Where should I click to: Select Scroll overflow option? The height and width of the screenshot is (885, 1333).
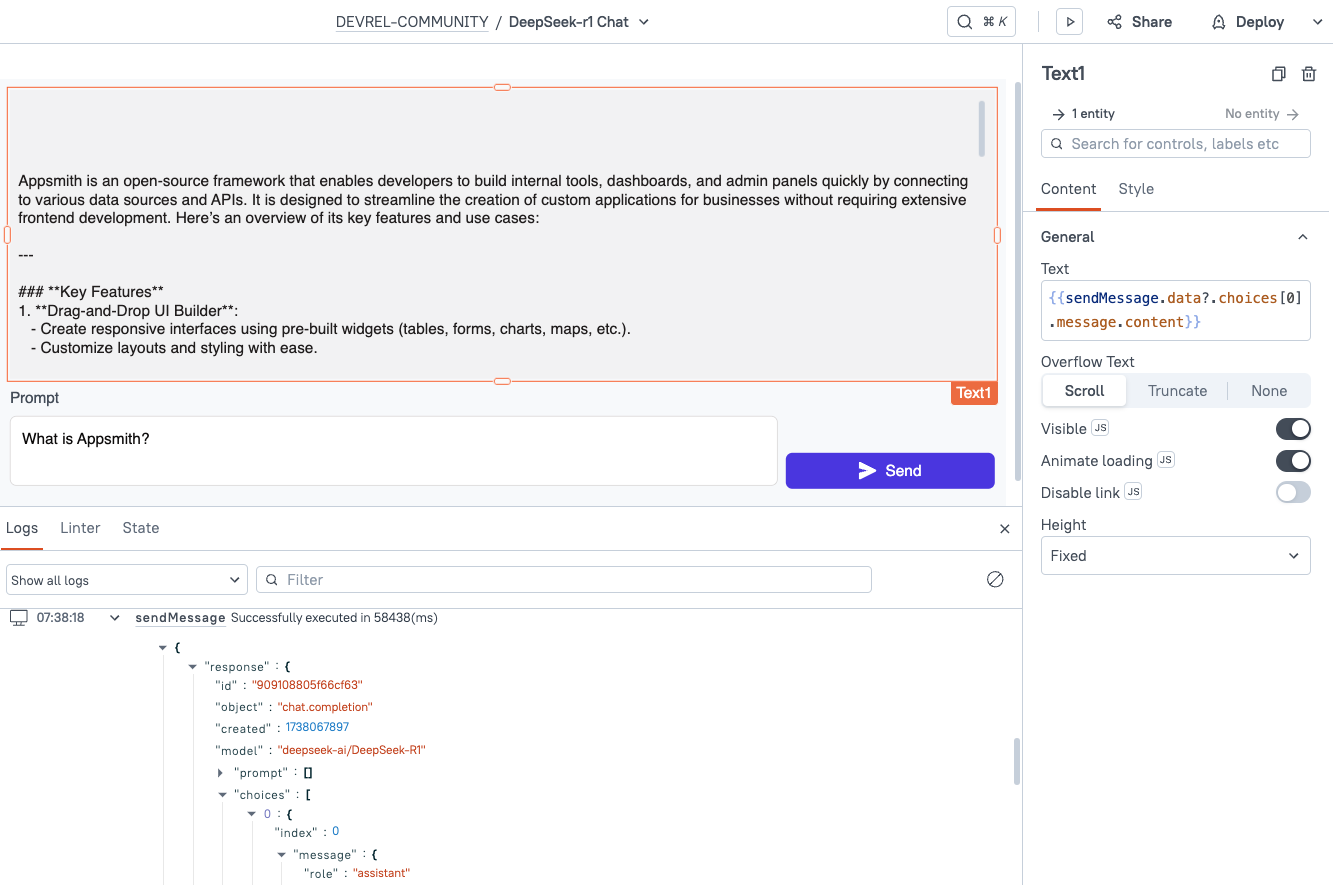(1085, 391)
